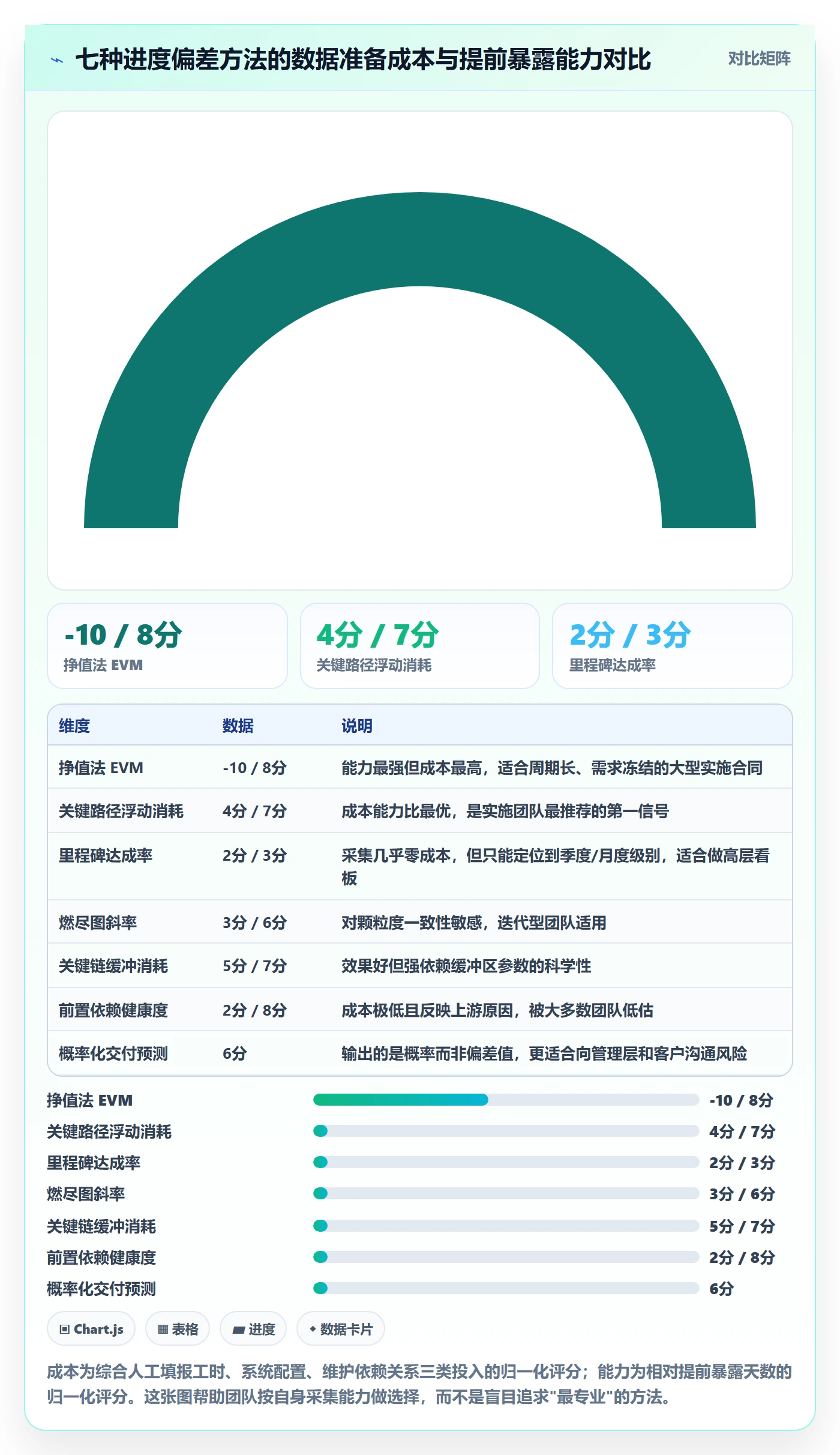Image resolution: width=840 pixels, height=1455 pixels.
Task: Click table row cell 挣值法 EVM
Action: pyautogui.click(x=101, y=768)
